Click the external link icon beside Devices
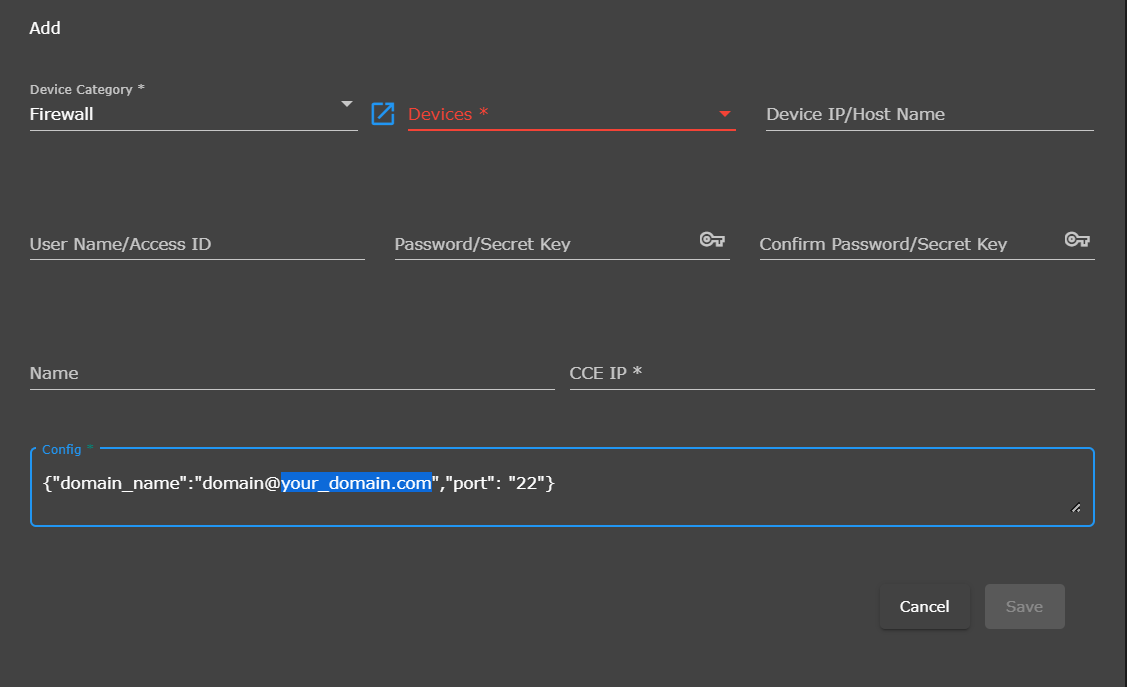Image resolution: width=1127 pixels, height=687 pixels. [x=382, y=114]
